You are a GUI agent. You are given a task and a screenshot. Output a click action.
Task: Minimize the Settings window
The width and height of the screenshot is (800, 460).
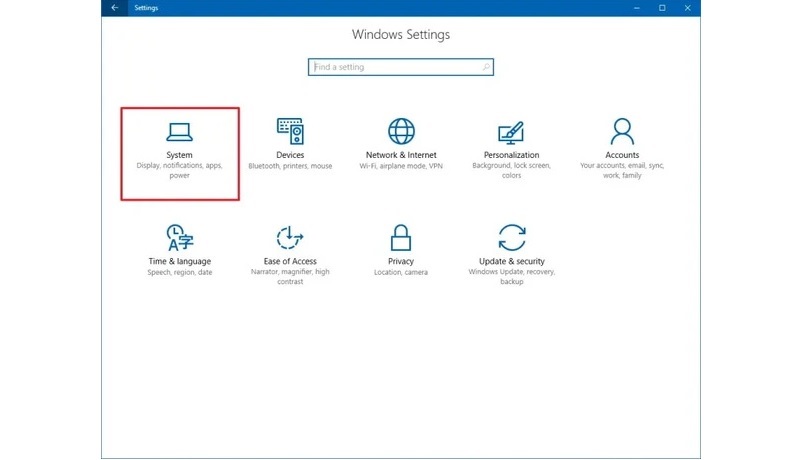click(637, 8)
